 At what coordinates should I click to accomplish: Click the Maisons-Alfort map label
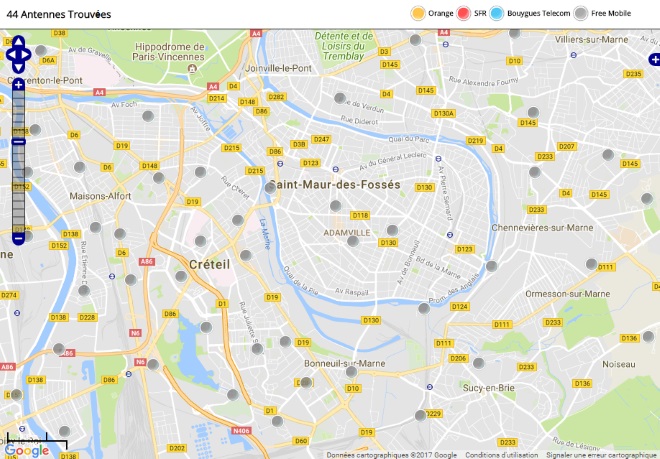pos(100,196)
